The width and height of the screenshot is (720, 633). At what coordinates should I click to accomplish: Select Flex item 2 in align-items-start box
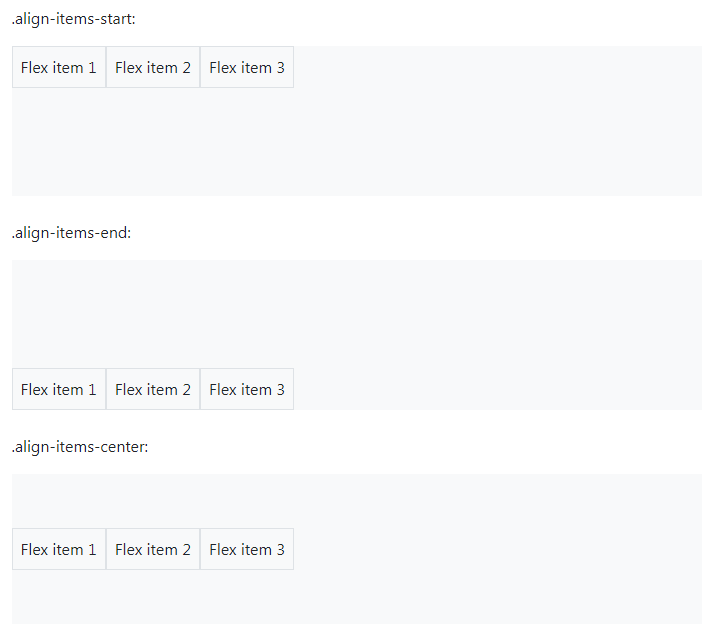point(153,67)
